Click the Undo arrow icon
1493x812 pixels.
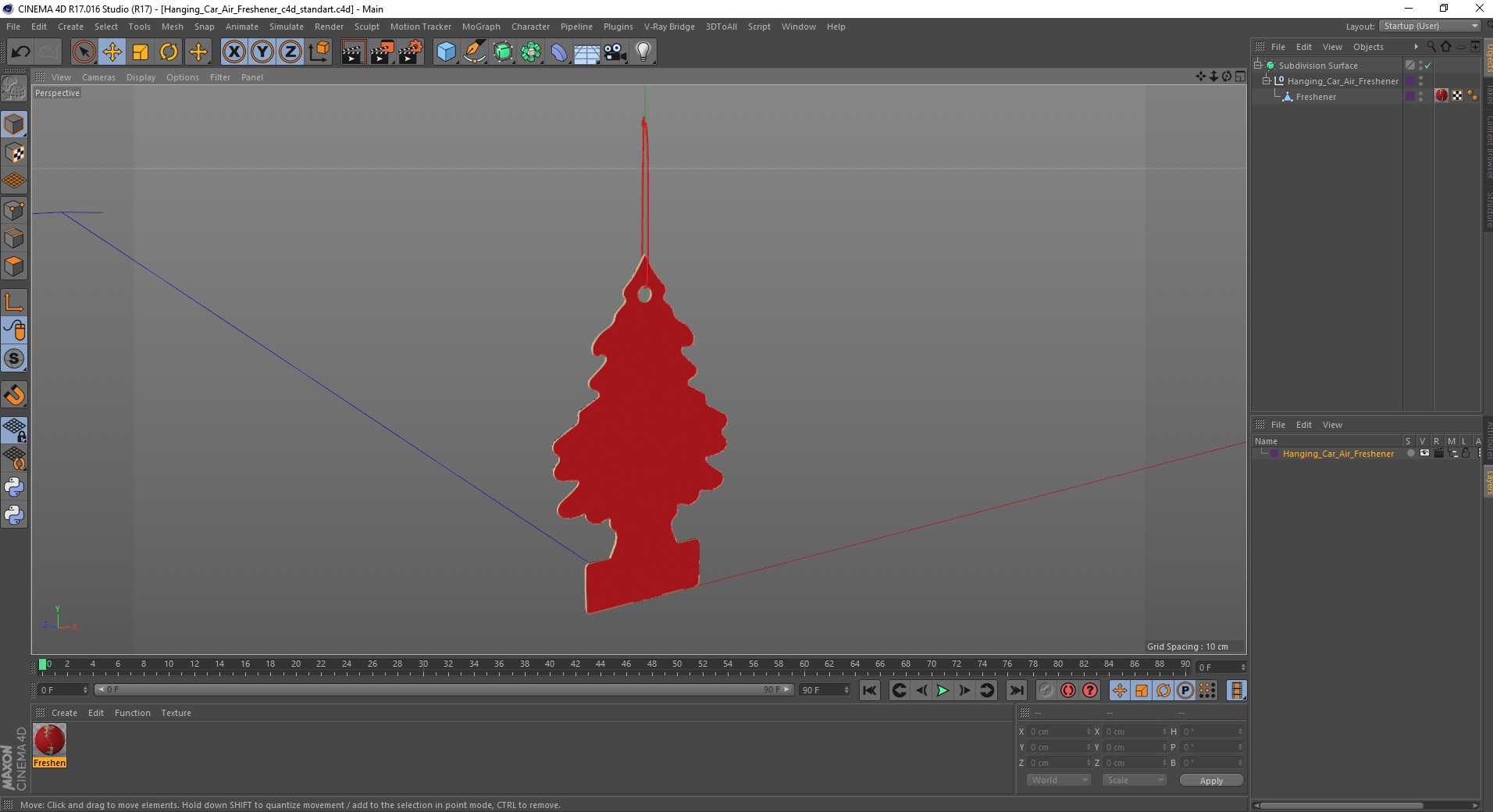click(21, 52)
